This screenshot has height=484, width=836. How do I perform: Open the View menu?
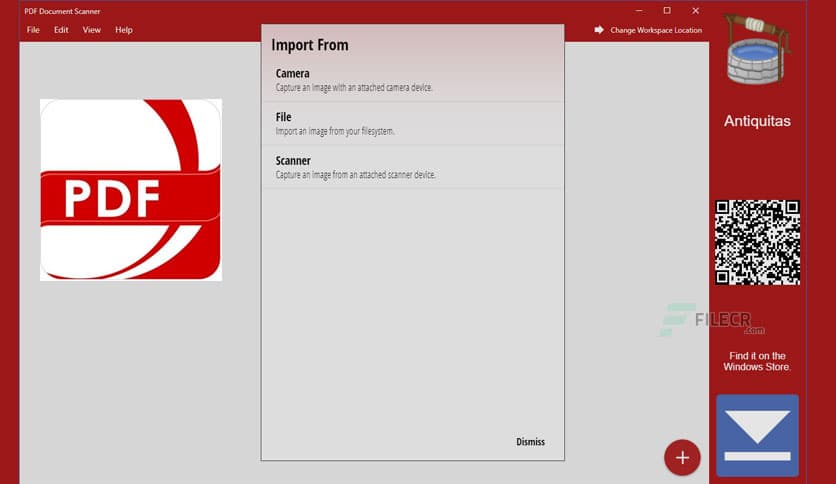(x=91, y=30)
